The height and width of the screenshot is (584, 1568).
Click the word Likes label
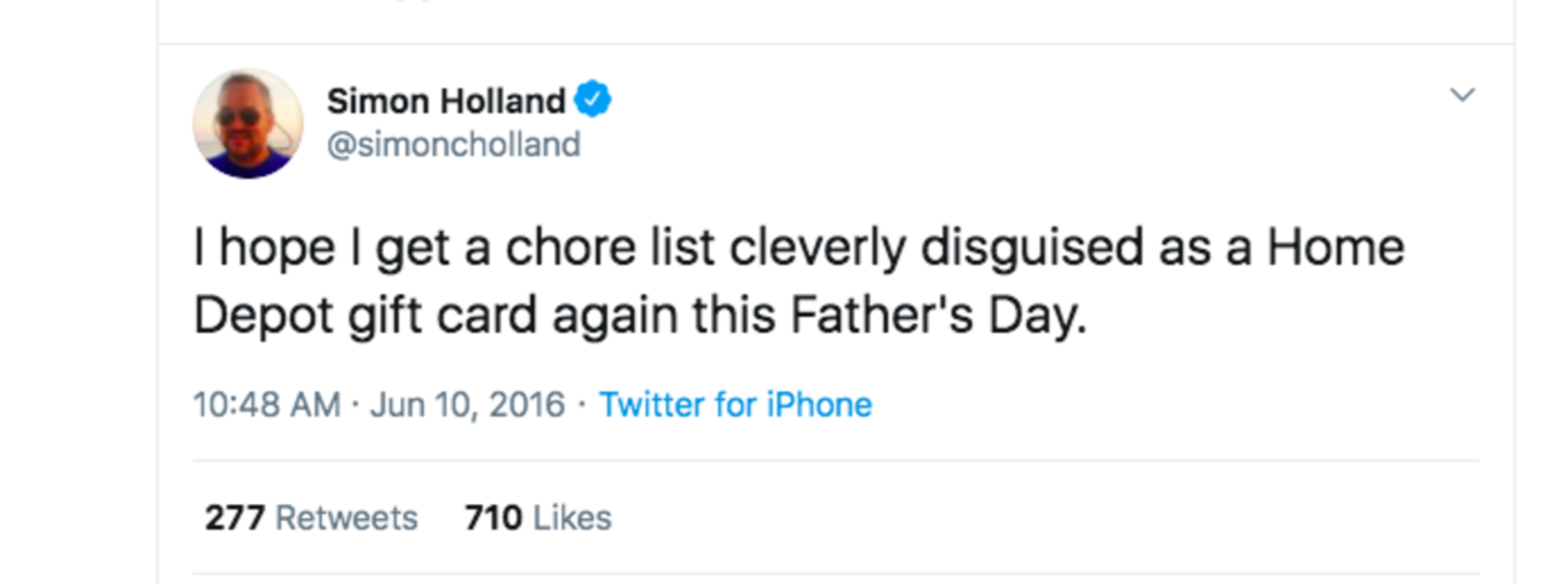click(x=573, y=518)
